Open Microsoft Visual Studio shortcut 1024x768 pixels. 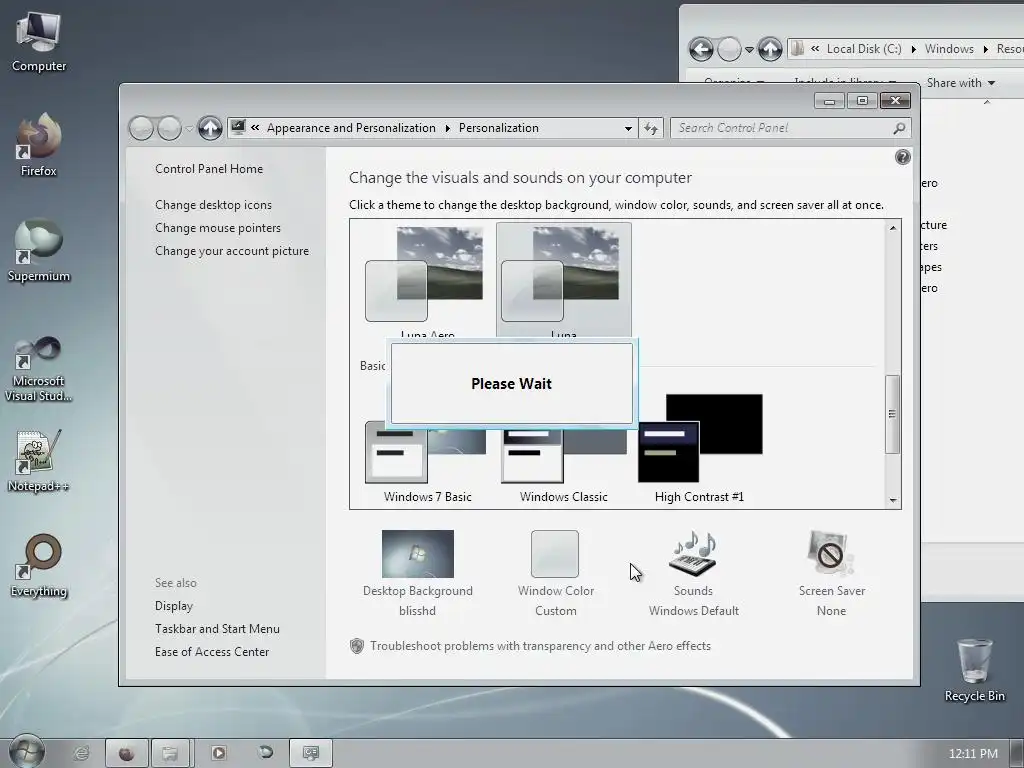coord(39,369)
